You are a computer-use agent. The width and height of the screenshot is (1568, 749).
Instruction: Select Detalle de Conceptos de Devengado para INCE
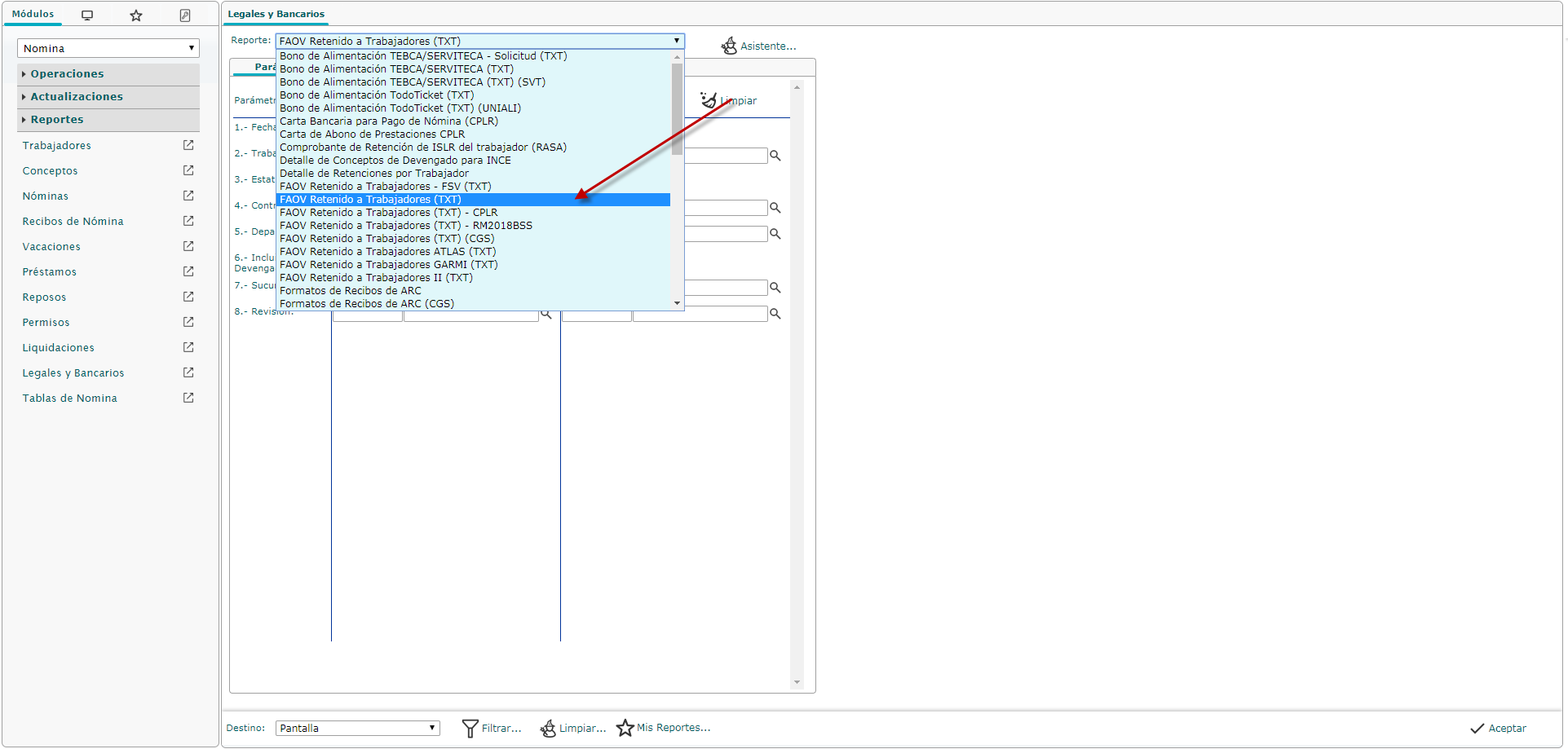point(474,161)
